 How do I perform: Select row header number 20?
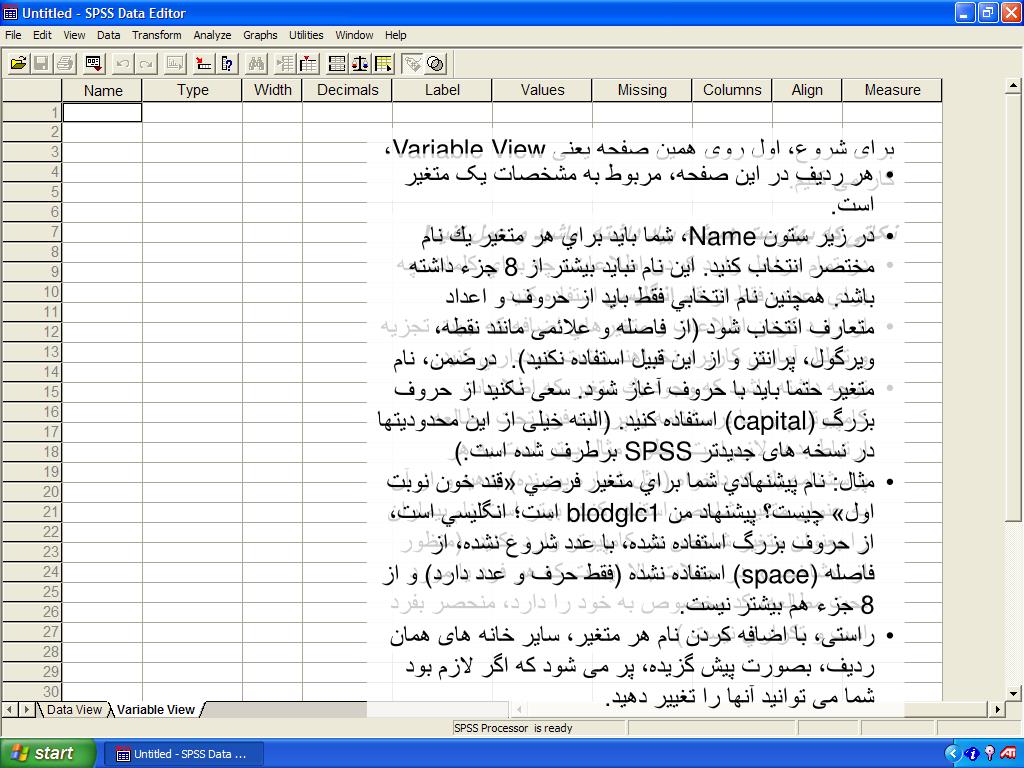tap(32, 492)
